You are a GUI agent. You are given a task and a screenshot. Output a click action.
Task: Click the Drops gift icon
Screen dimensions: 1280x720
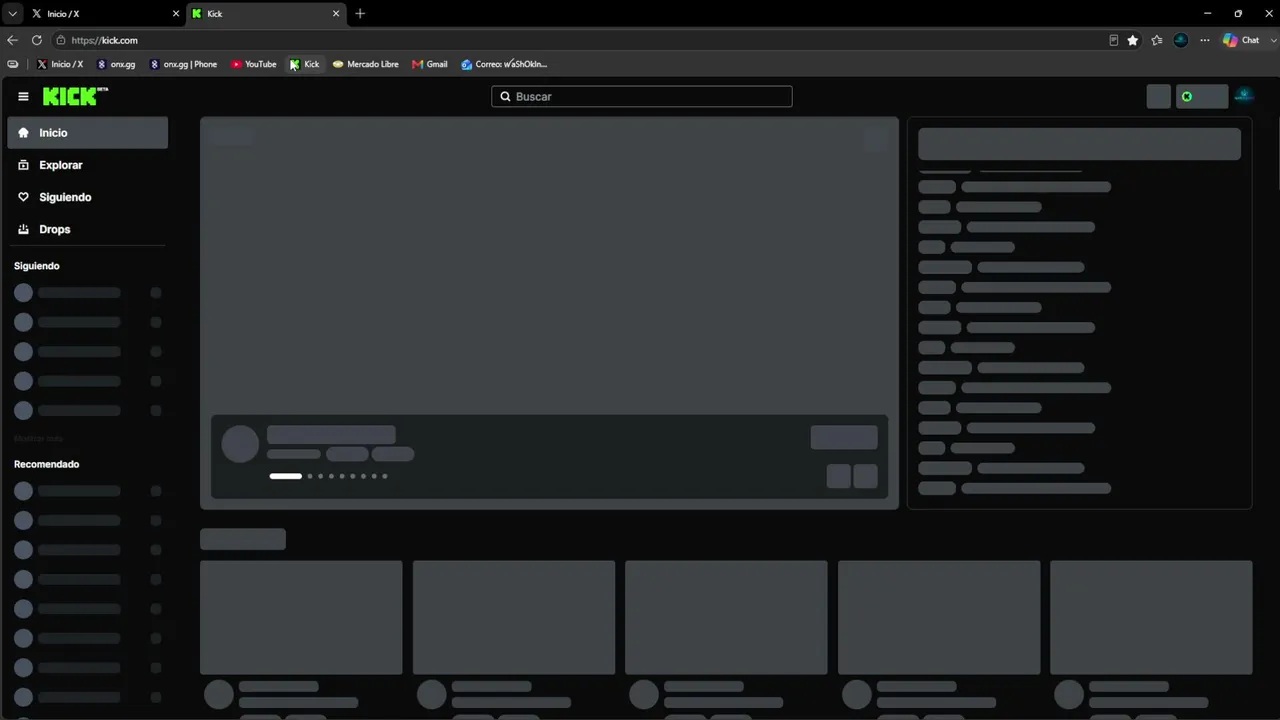pos(23,229)
